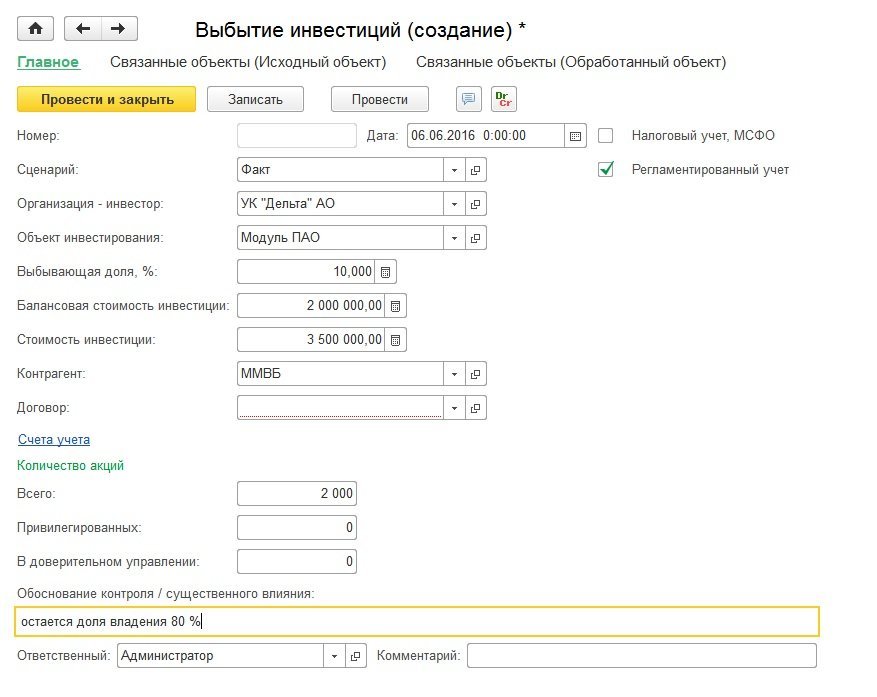Click the Дата value 06.06.2016 field
The height and width of the screenshot is (697, 877).
pyautogui.click(x=485, y=135)
